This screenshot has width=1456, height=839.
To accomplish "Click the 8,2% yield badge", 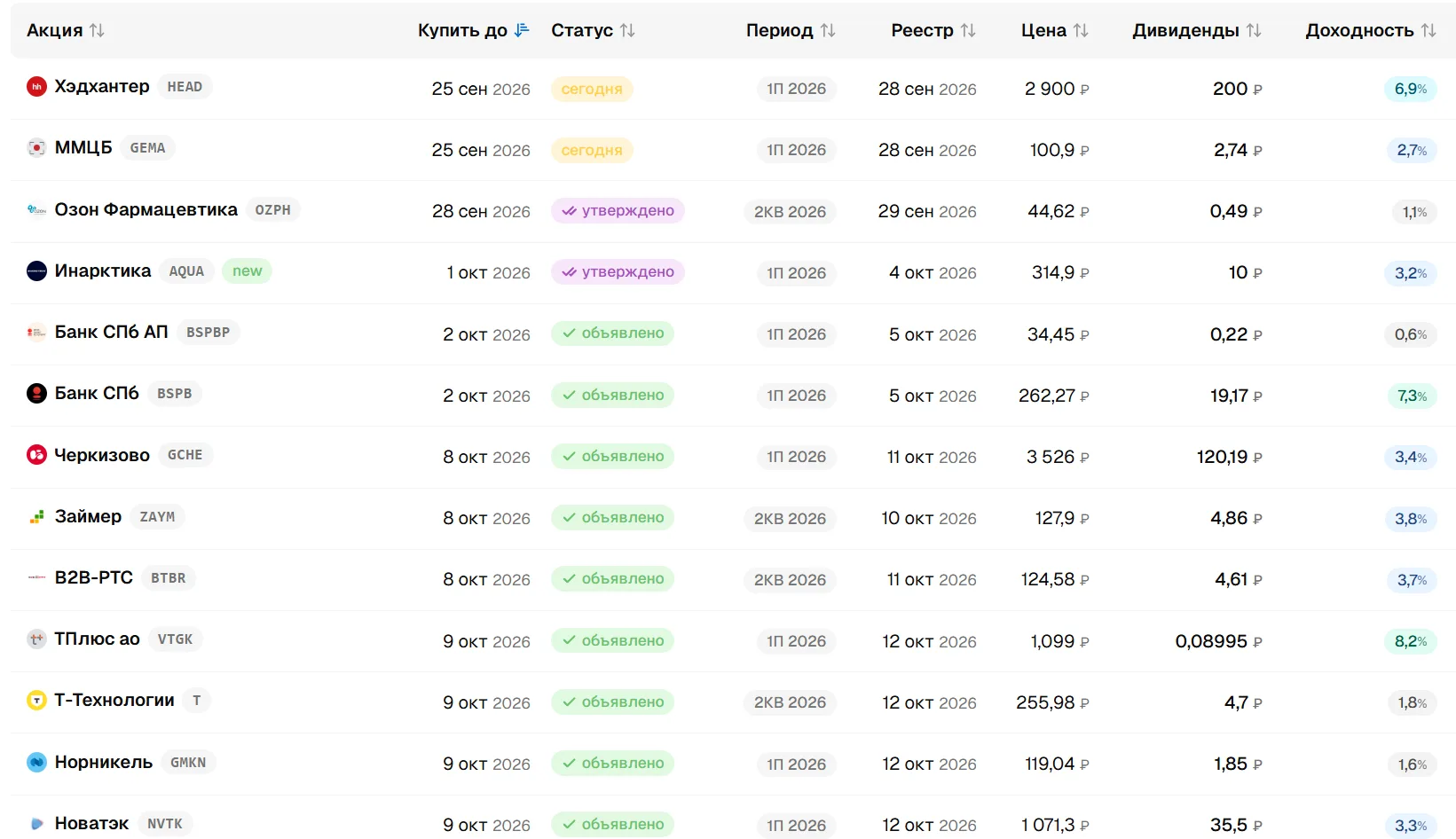I will click(x=1411, y=641).
